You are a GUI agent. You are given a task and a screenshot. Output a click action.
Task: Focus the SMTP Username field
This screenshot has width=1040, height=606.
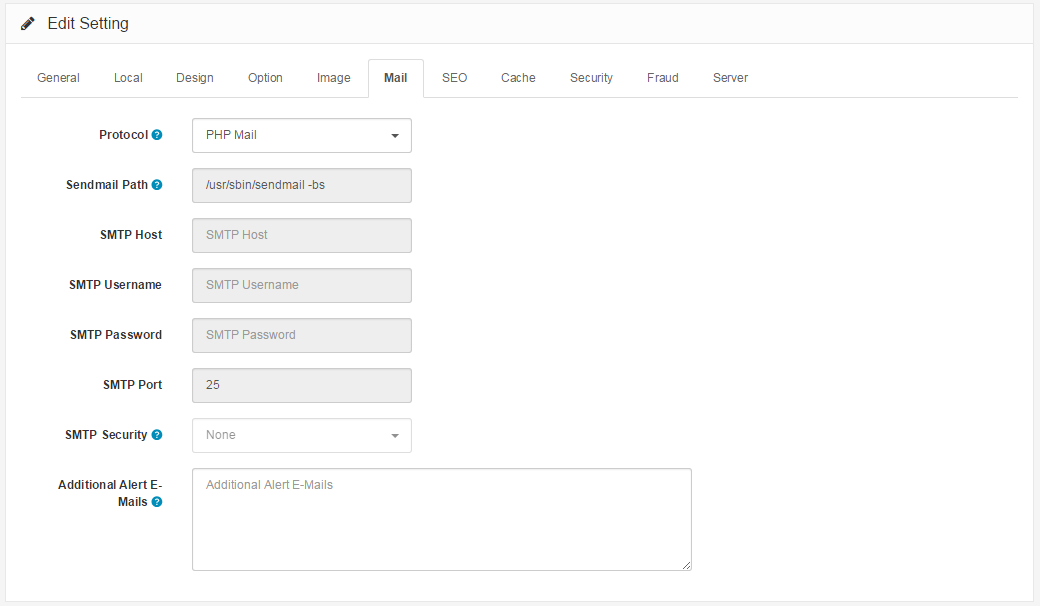[301, 285]
